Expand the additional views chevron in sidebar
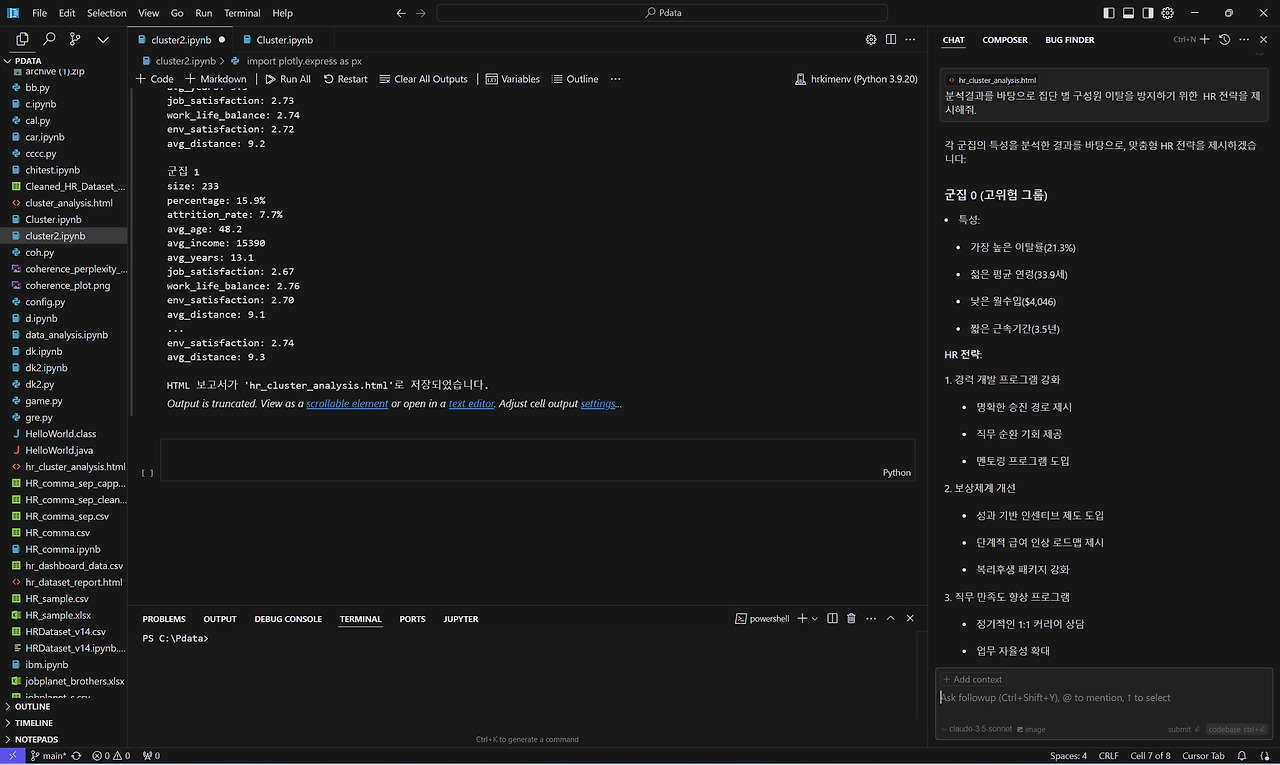 [102, 40]
